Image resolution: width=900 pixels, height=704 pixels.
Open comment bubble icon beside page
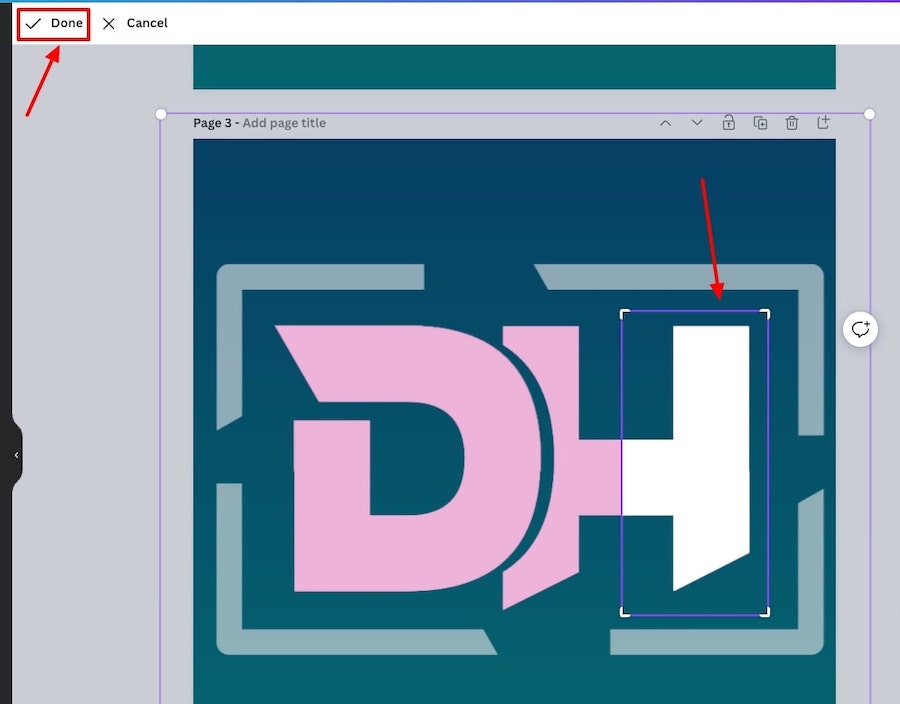pos(860,329)
